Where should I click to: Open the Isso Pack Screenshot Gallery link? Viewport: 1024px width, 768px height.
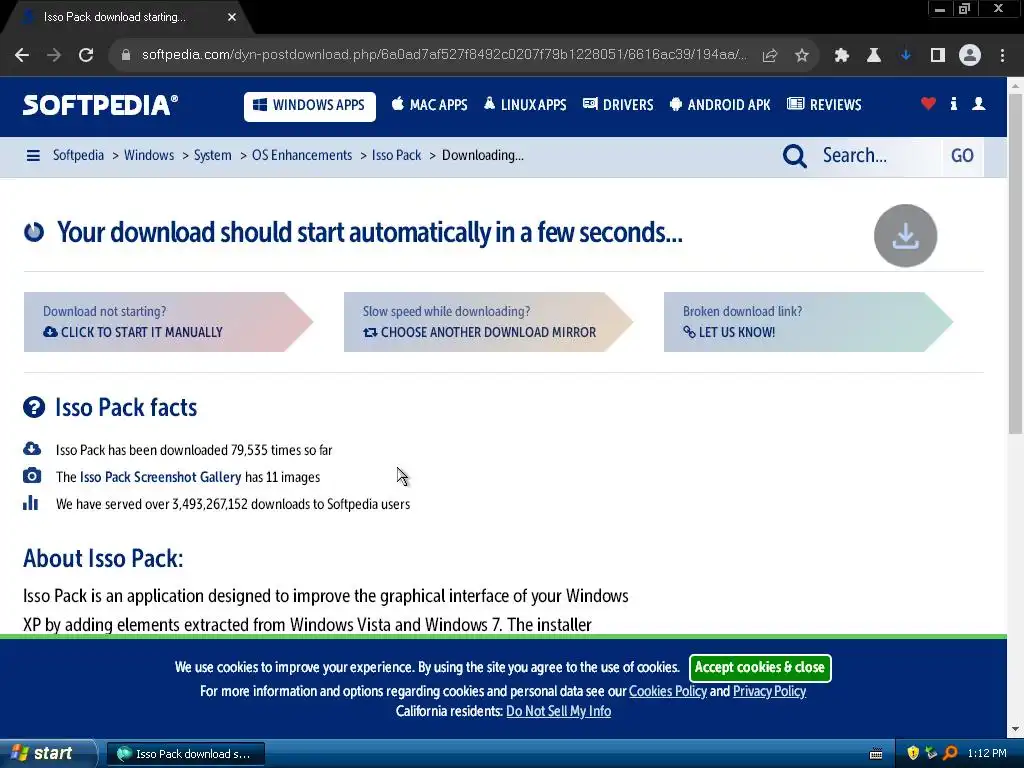pos(161,477)
